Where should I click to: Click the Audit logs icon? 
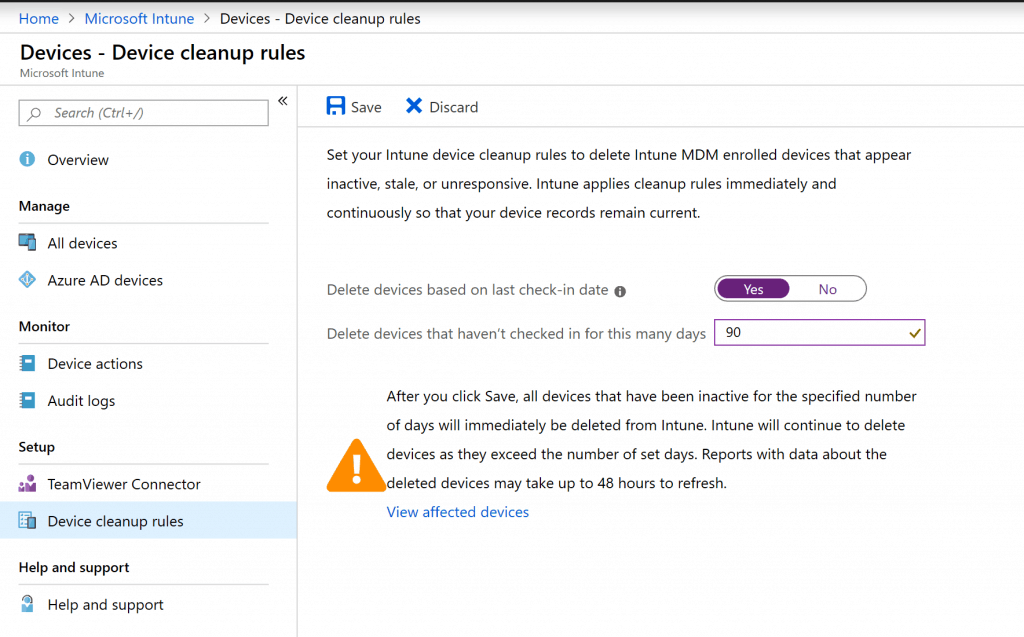[x=27, y=400]
